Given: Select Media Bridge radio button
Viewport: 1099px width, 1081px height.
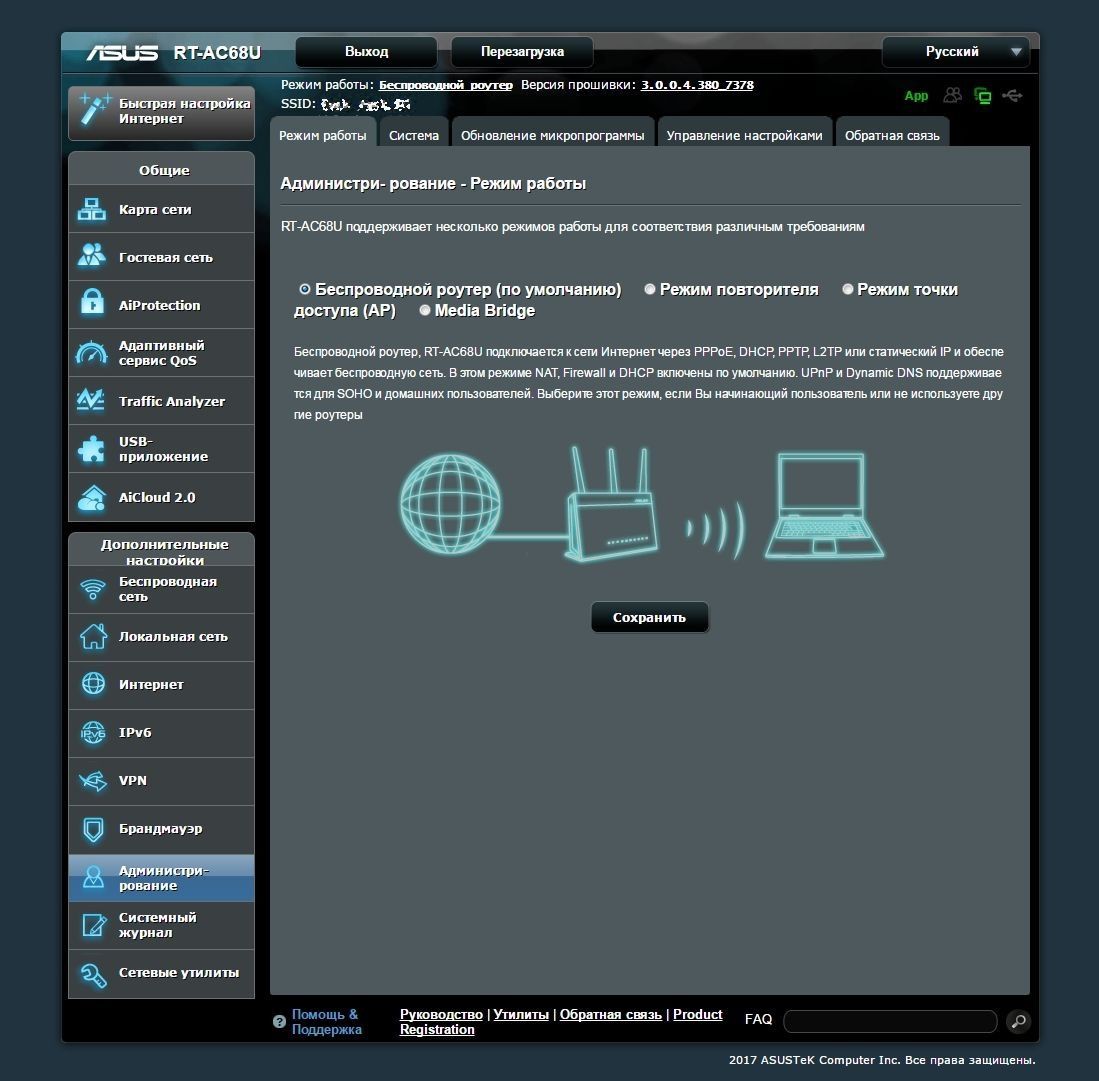Looking at the screenshot, I should 425,310.
